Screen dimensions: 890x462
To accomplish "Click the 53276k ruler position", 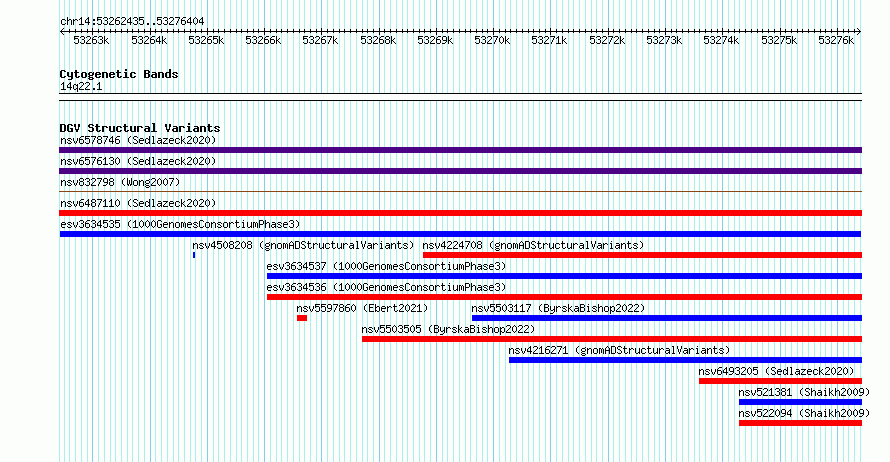I will coord(836,40).
